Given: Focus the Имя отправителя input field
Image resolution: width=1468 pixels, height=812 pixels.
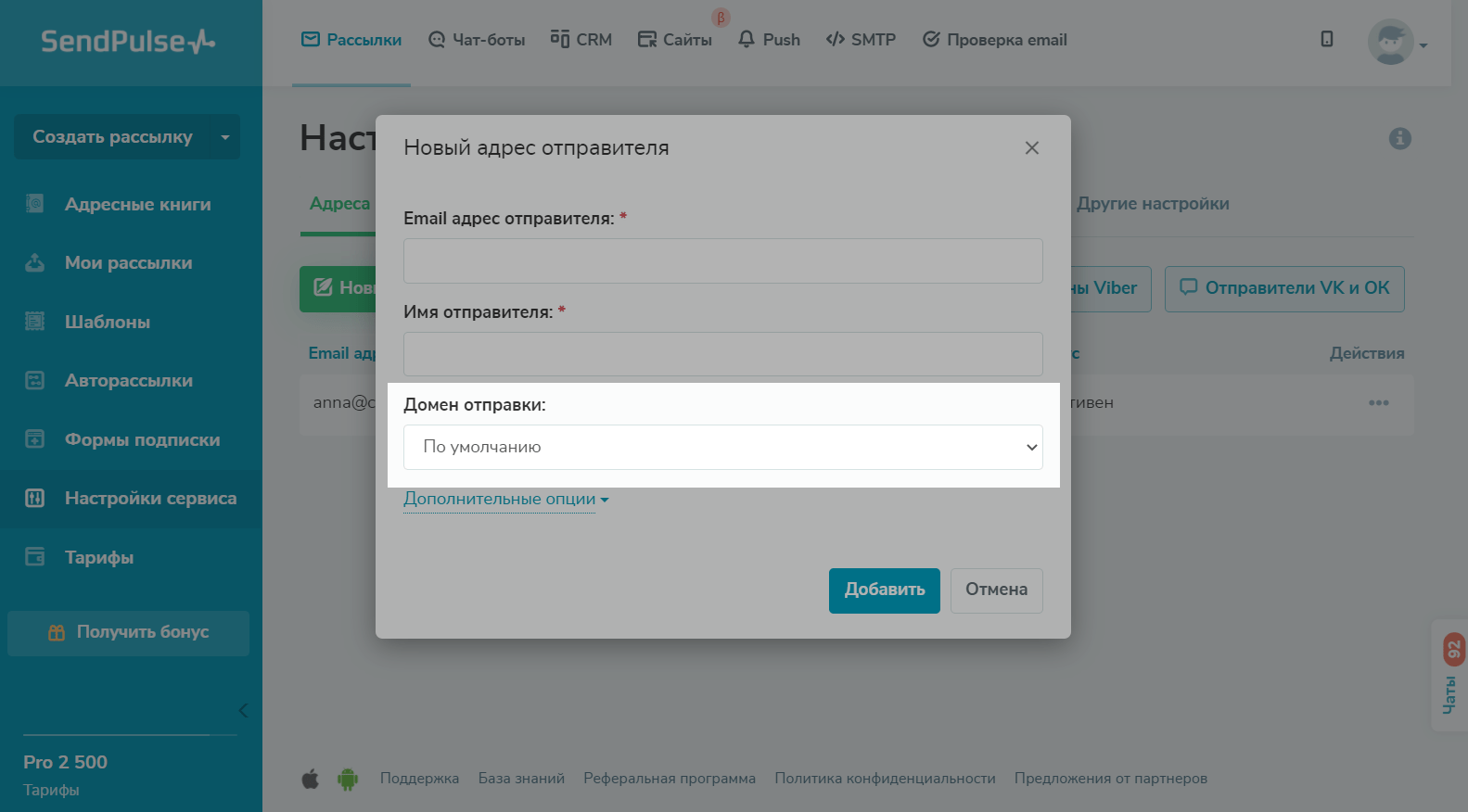Looking at the screenshot, I should pos(722,354).
